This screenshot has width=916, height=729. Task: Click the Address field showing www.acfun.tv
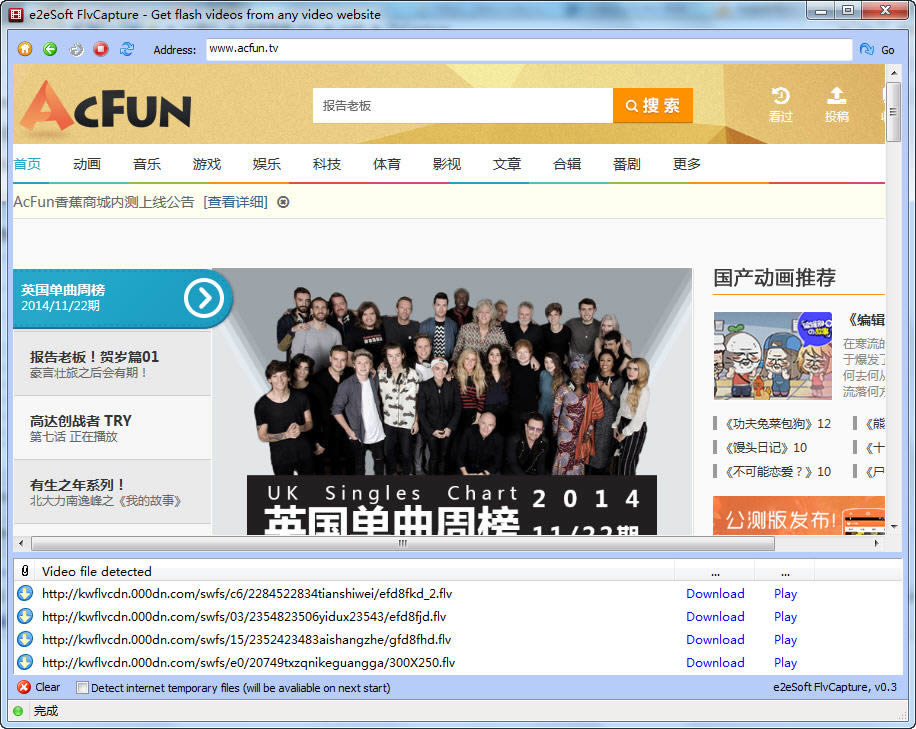[529, 49]
